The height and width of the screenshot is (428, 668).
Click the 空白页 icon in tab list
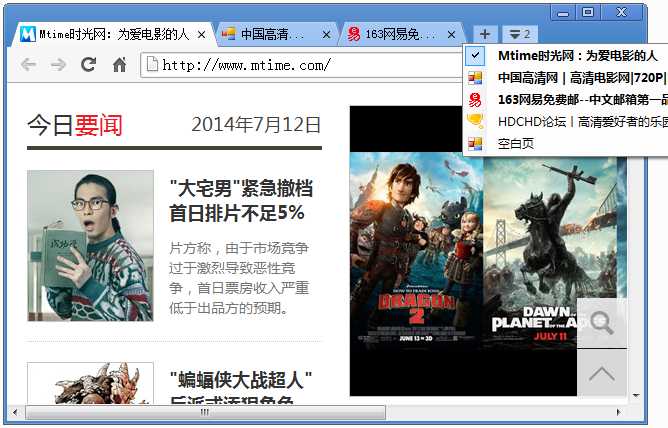(x=475, y=144)
